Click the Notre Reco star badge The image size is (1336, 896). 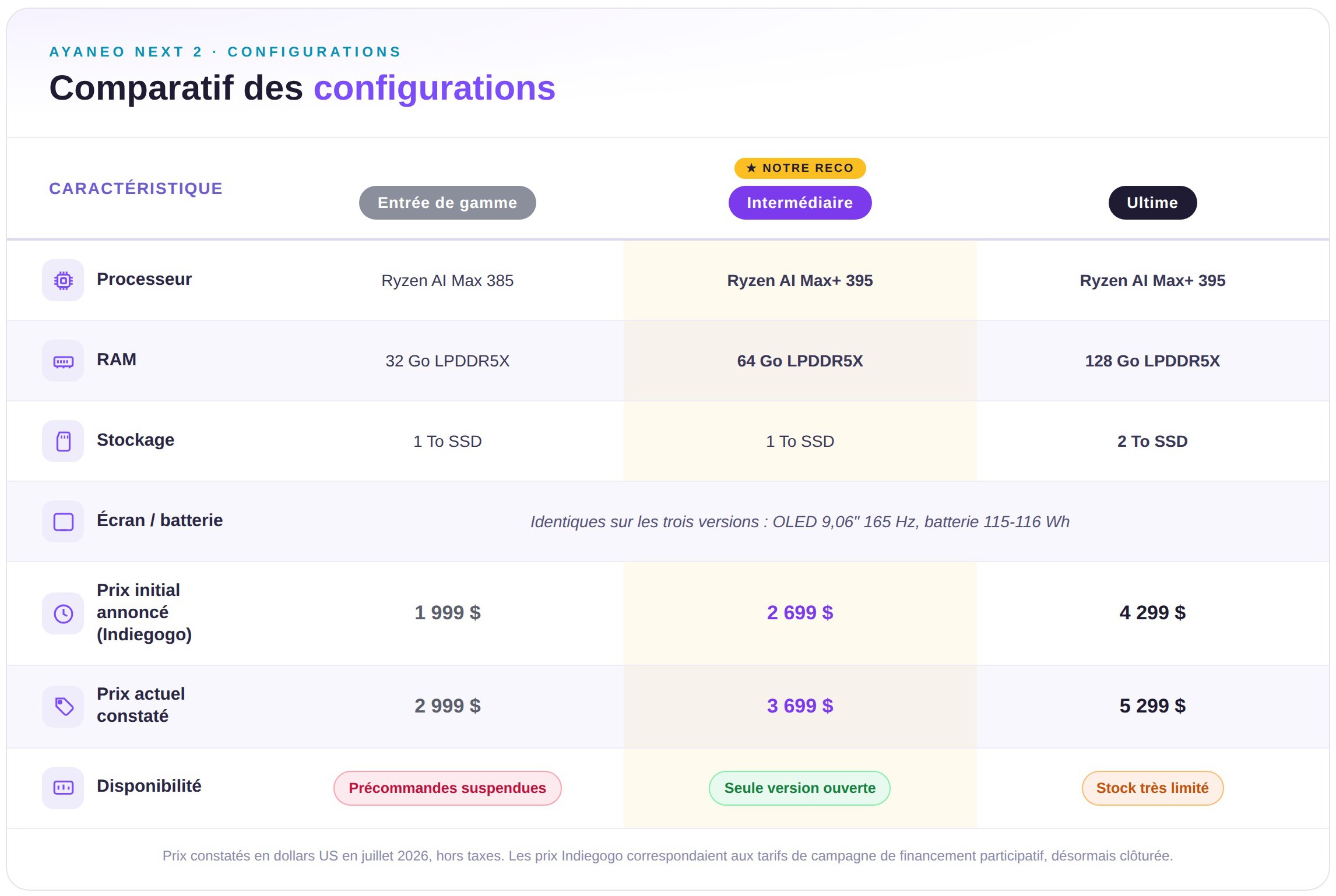[x=800, y=168]
